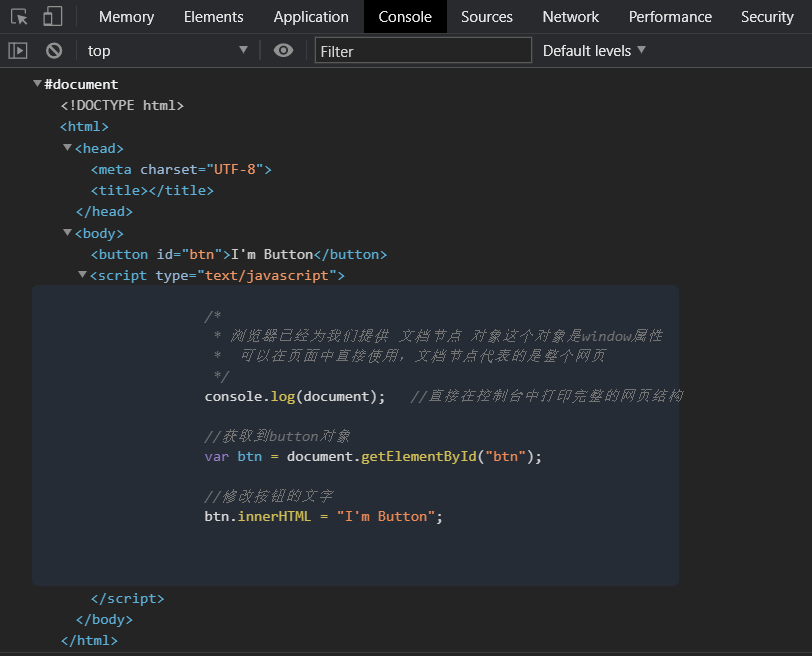Collapse the #document tree node
Image resolution: width=812 pixels, height=656 pixels.
37,83
